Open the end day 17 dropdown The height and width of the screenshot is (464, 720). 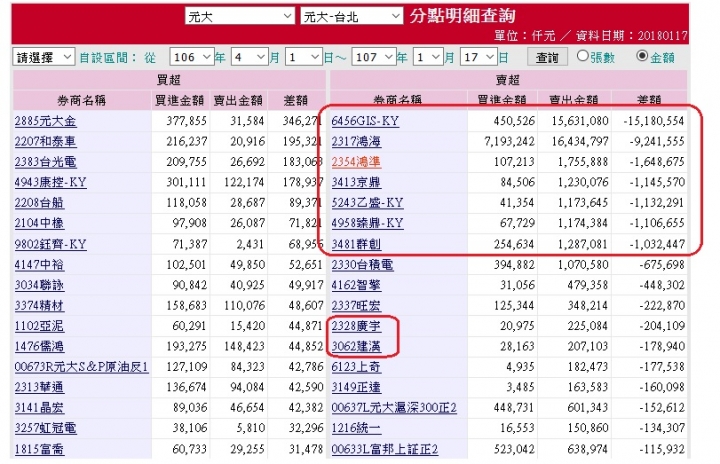pos(478,57)
